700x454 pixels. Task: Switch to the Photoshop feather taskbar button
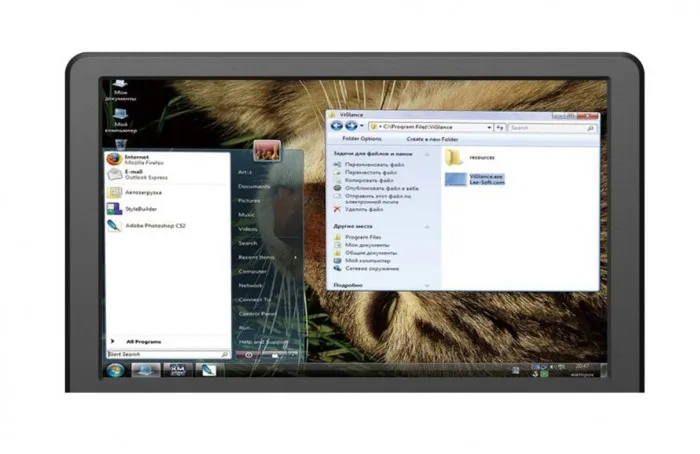pyautogui.click(x=208, y=370)
